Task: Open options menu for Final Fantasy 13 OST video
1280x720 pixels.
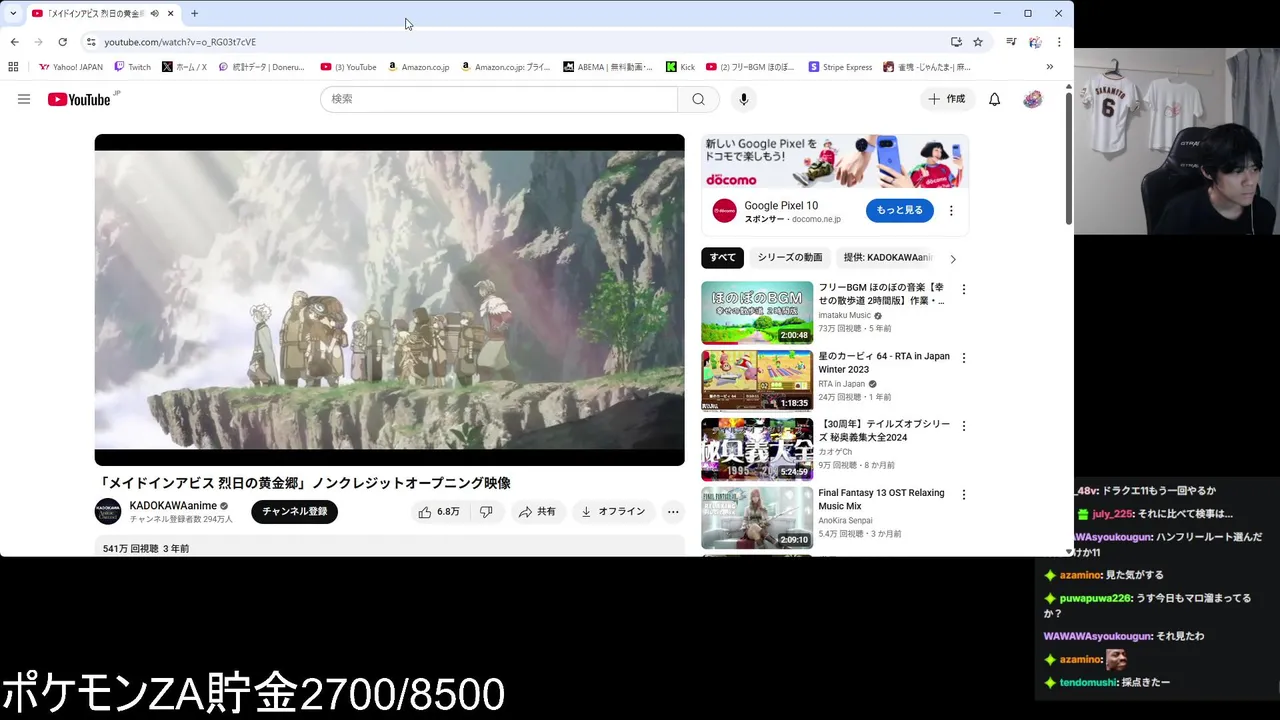Action: point(964,495)
